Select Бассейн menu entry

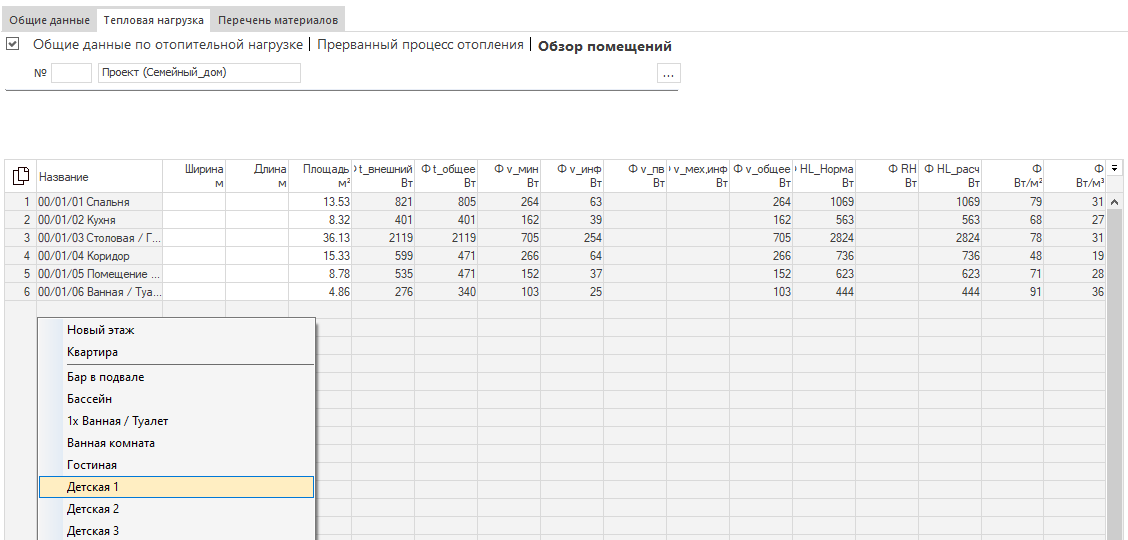click(176, 398)
